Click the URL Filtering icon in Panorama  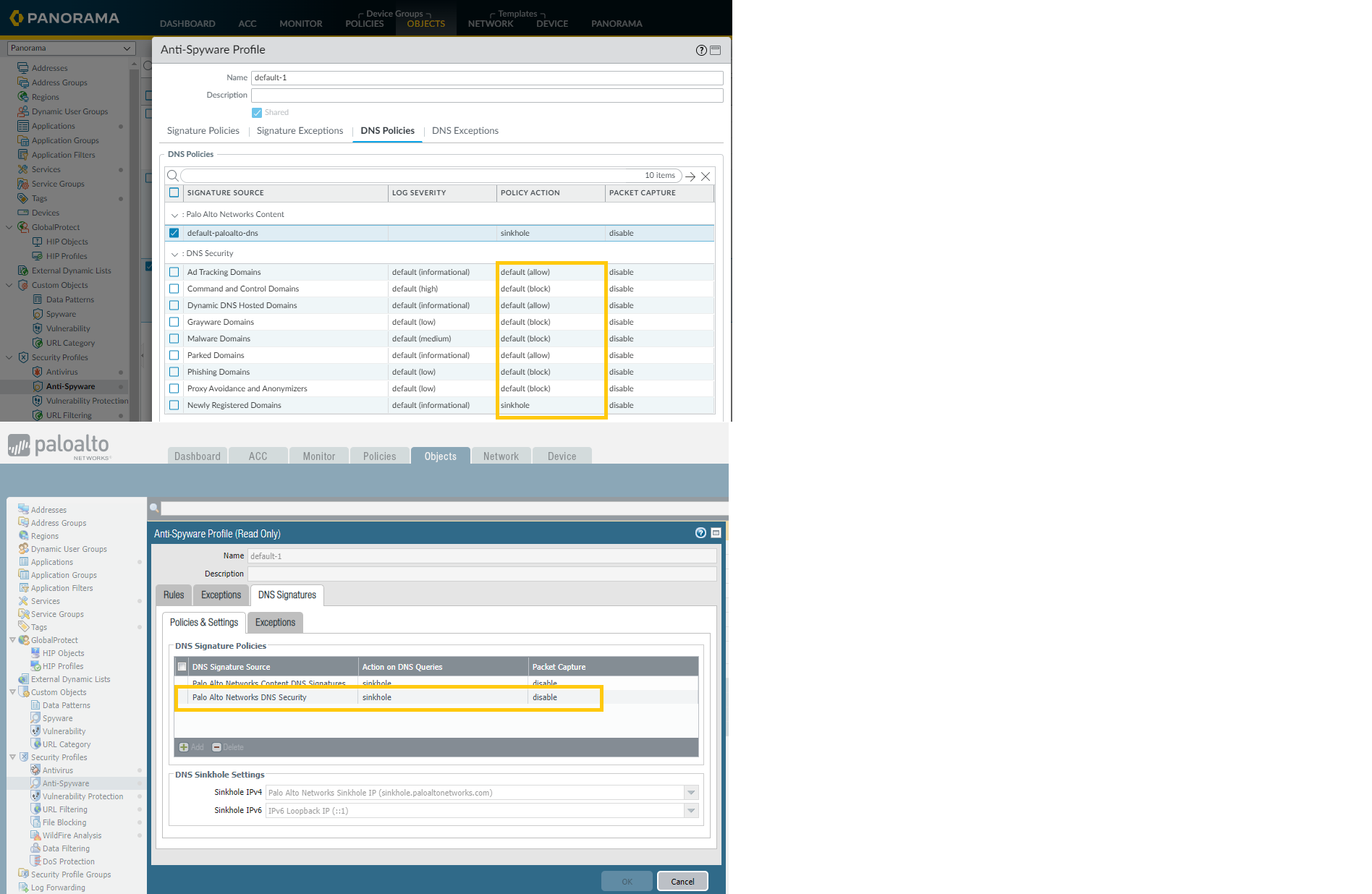[x=38, y=415]
